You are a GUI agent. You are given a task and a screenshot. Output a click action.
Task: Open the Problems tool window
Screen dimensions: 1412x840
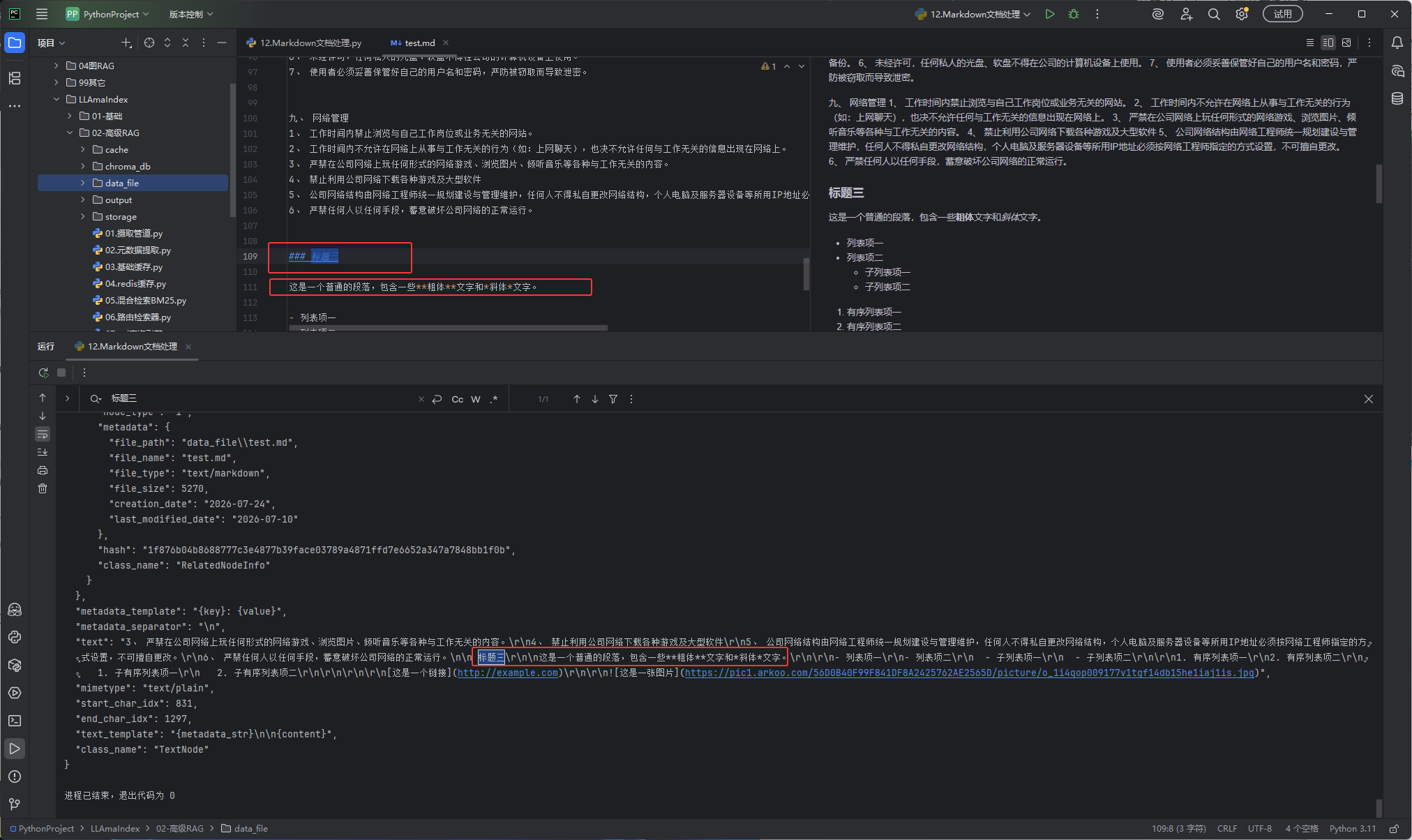click(15, 777)
